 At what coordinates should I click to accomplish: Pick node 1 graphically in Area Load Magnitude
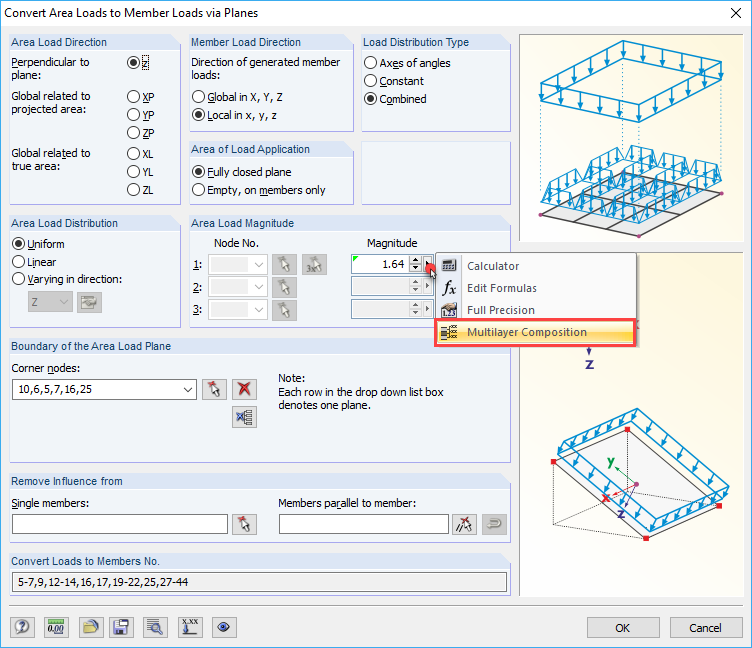coord(284,265)
